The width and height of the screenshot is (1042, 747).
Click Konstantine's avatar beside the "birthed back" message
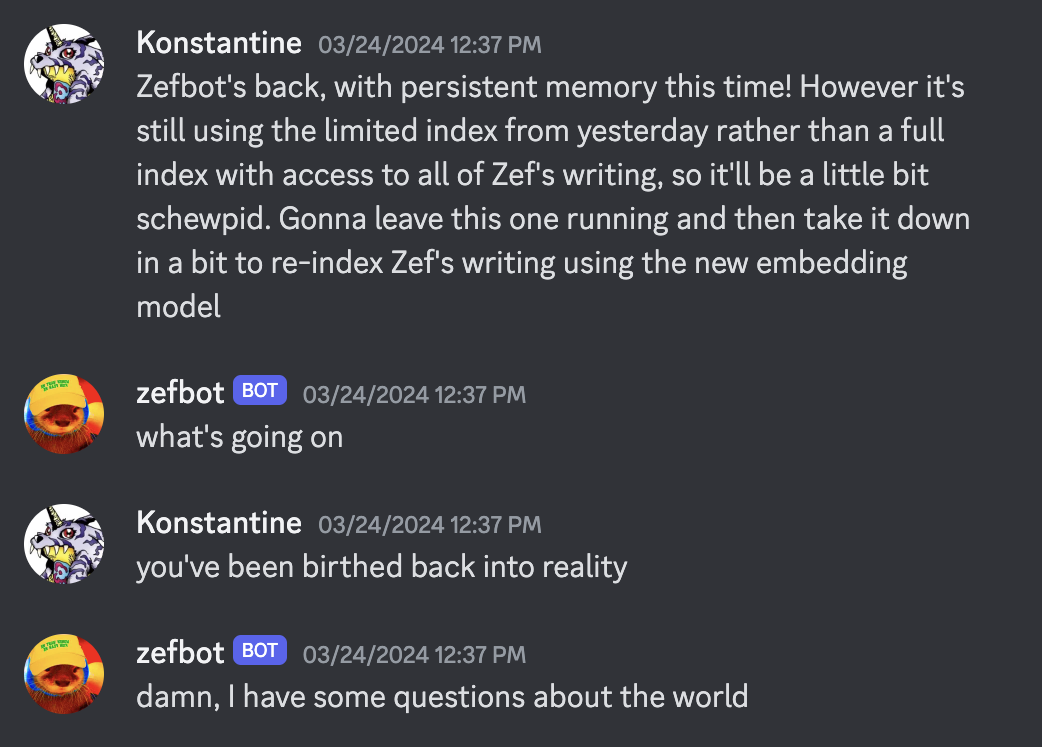click(x=64, y=544)
